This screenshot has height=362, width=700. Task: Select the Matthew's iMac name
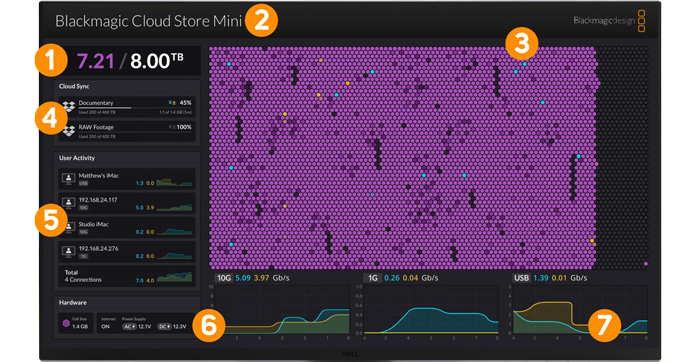tap(99, 175)
